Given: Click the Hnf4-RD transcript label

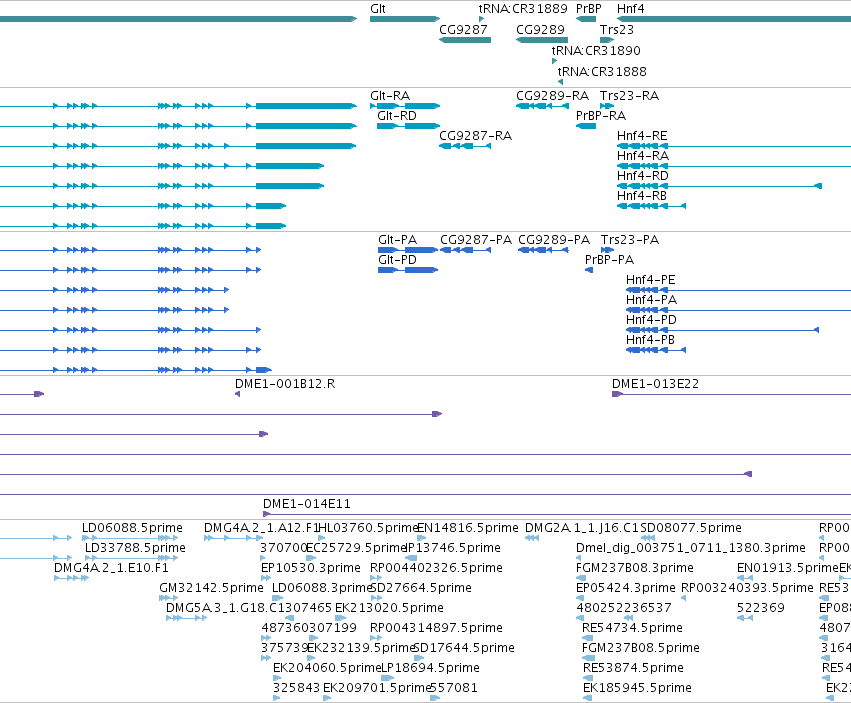Looking at the screenshot, I should pyautogui.click(x=643, y=176).
